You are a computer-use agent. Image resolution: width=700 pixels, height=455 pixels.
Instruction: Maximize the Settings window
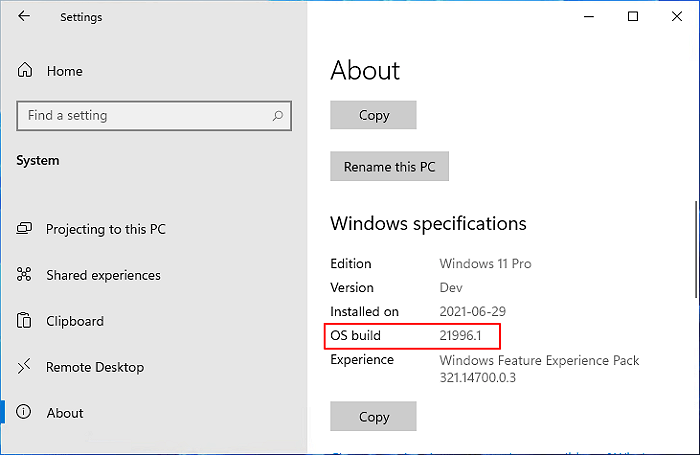[633, 17]
